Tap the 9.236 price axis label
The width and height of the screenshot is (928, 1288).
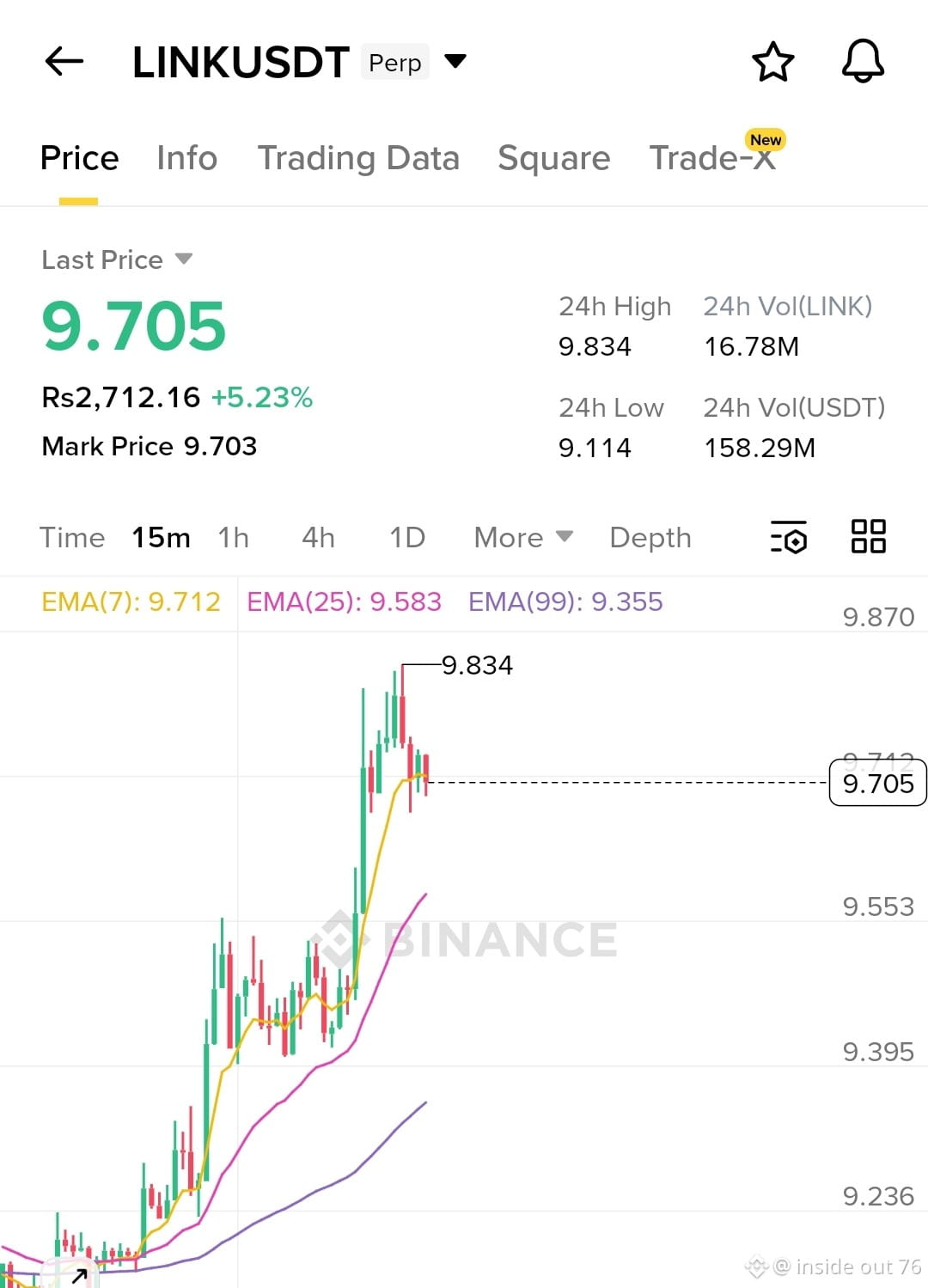pos(878,1196)
